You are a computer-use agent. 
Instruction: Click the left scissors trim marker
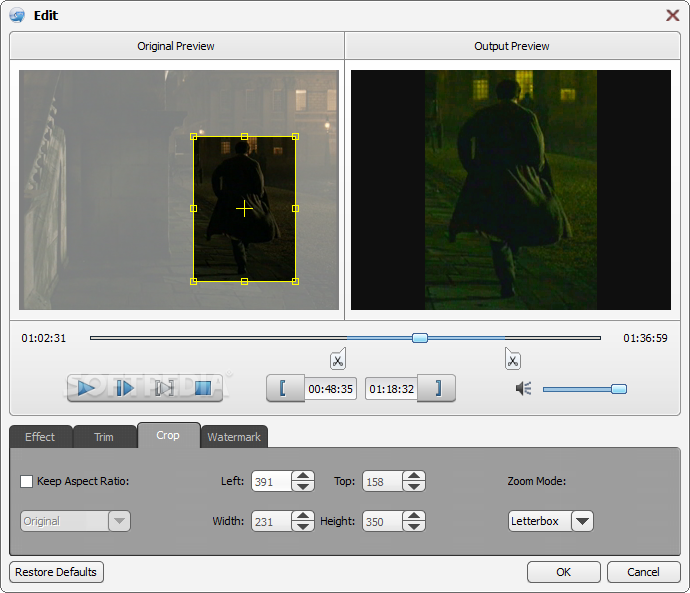coord(338,359)
